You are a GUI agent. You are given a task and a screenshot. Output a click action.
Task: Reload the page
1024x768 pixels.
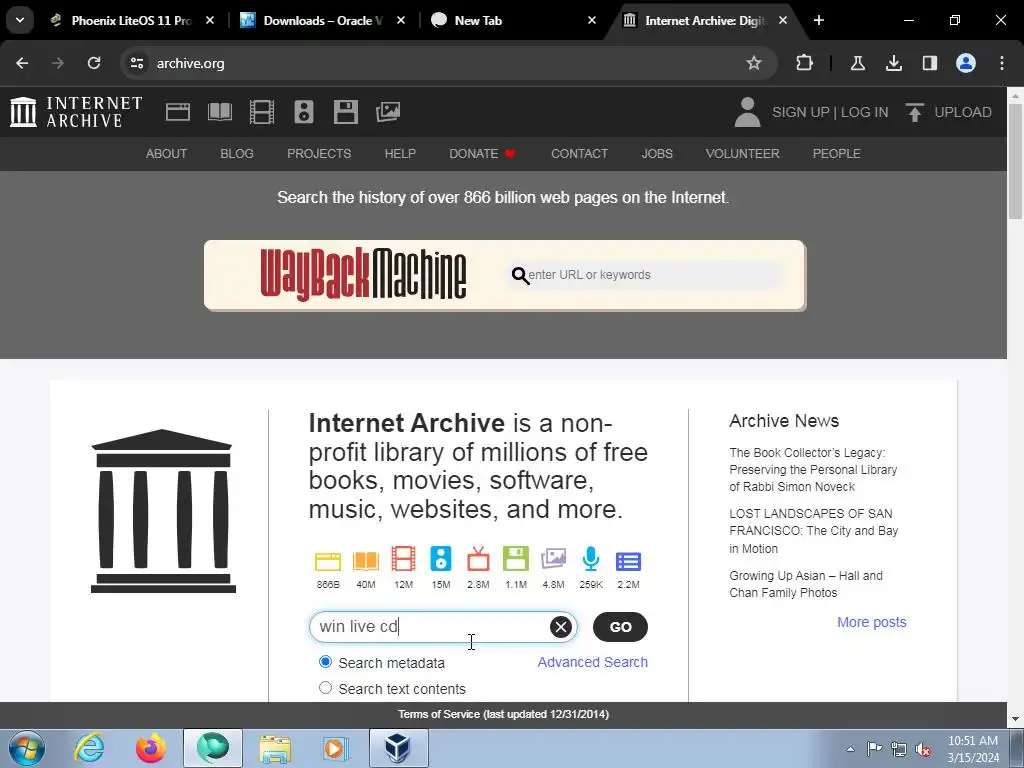coord(94,63)
